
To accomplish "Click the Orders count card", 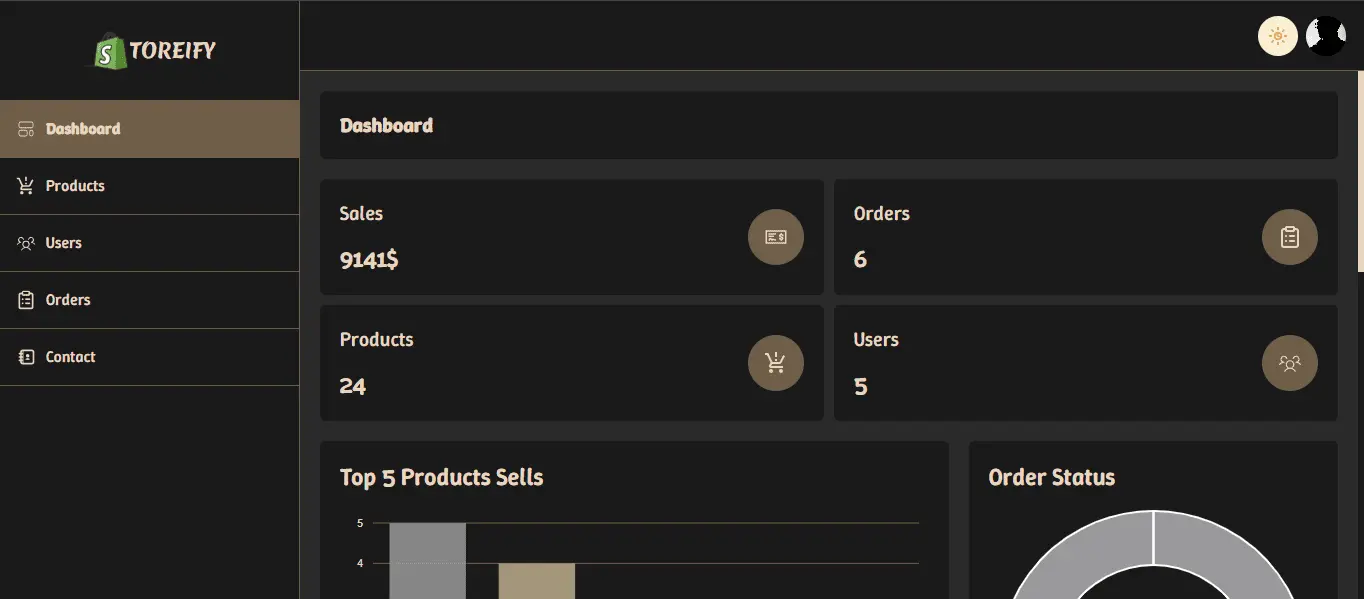I will 1085,237.
